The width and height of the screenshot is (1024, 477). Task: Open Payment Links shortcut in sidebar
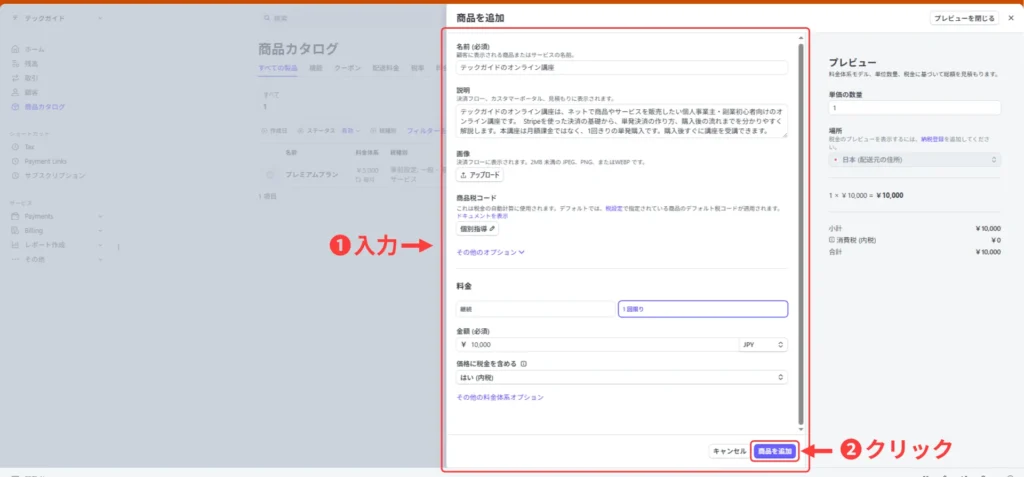(x=46, y=162)
